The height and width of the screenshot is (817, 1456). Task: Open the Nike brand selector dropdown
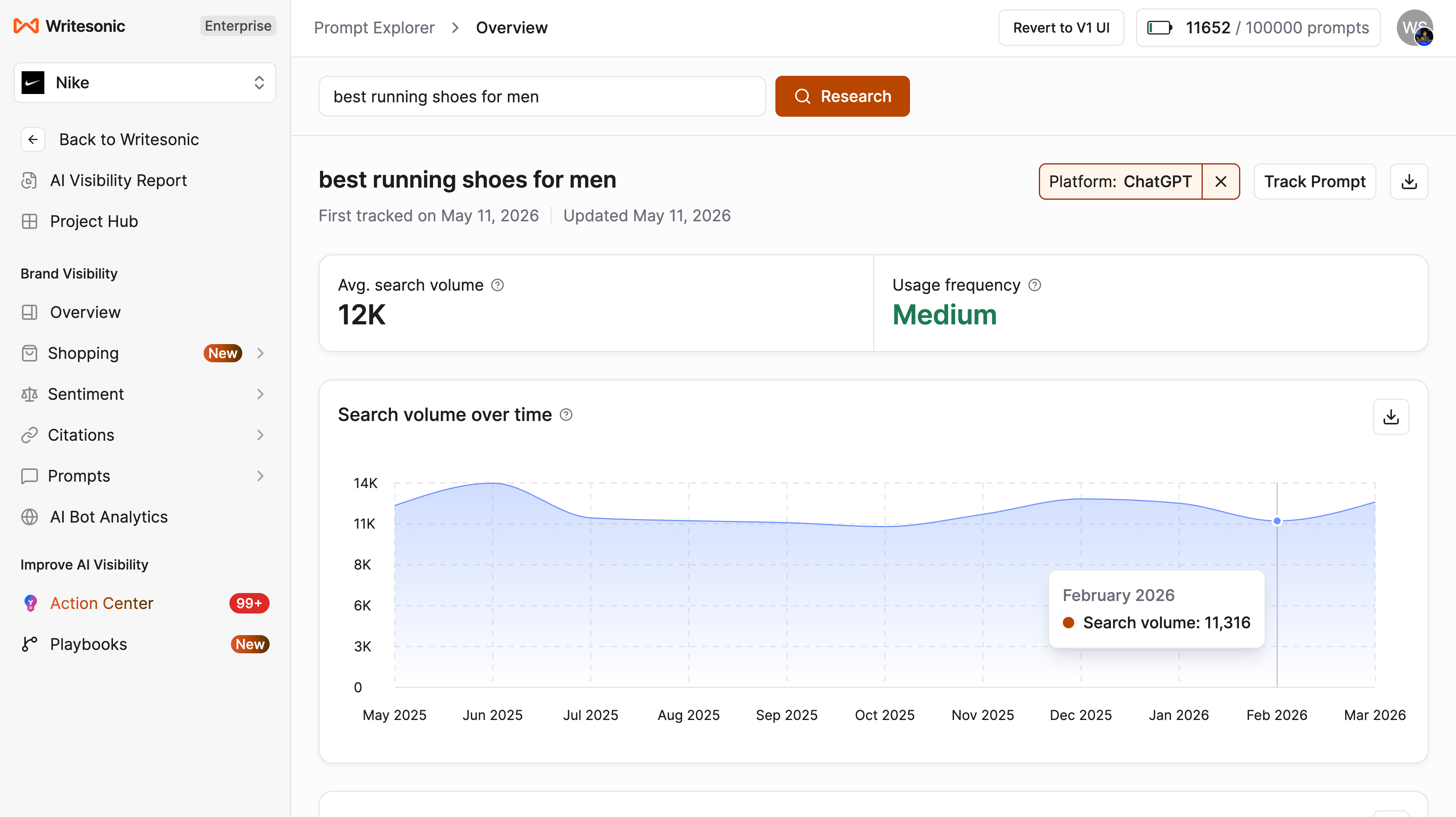(x=145, y=83)
